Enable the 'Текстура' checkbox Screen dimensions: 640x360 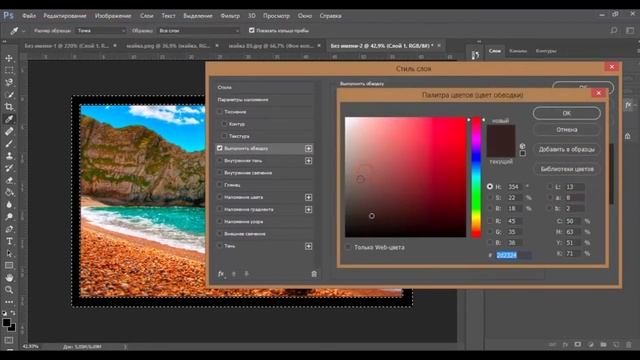224,136
